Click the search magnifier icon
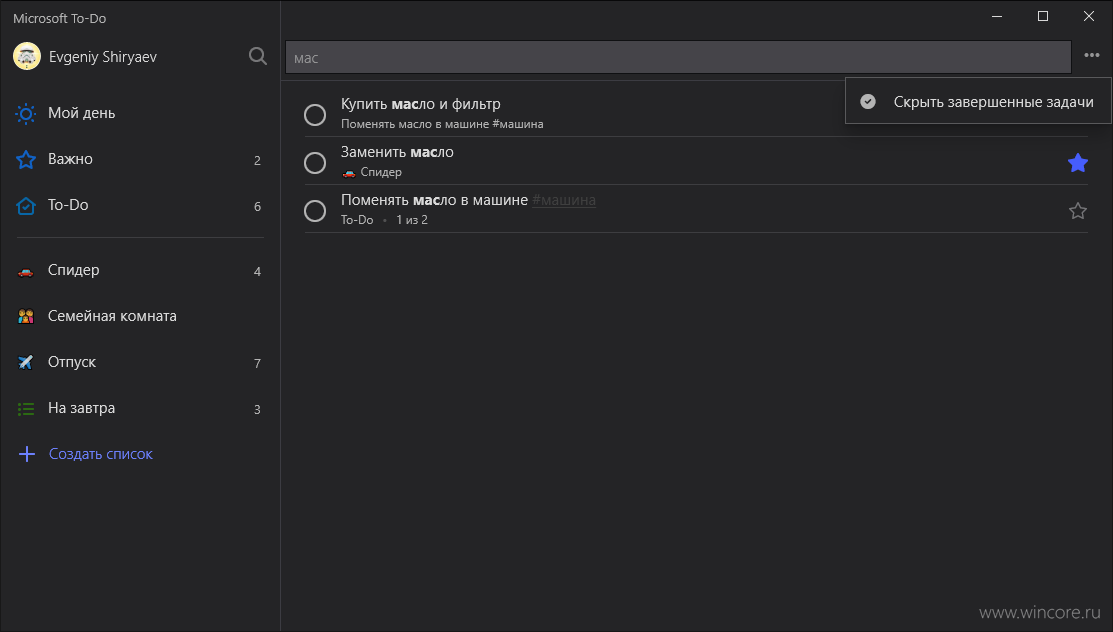 tap(258, 56)
